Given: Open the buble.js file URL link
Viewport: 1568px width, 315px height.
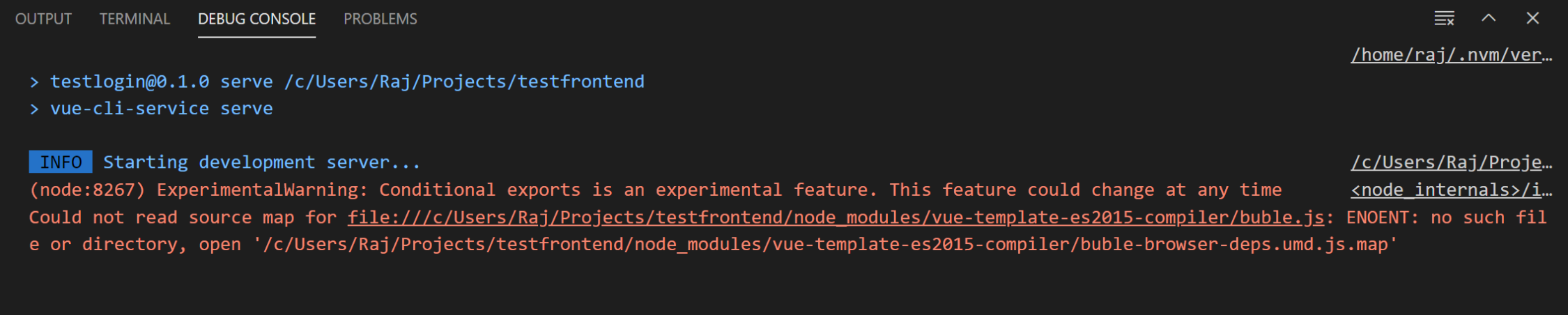Looking at the screenshot, I should click(836, 217).
